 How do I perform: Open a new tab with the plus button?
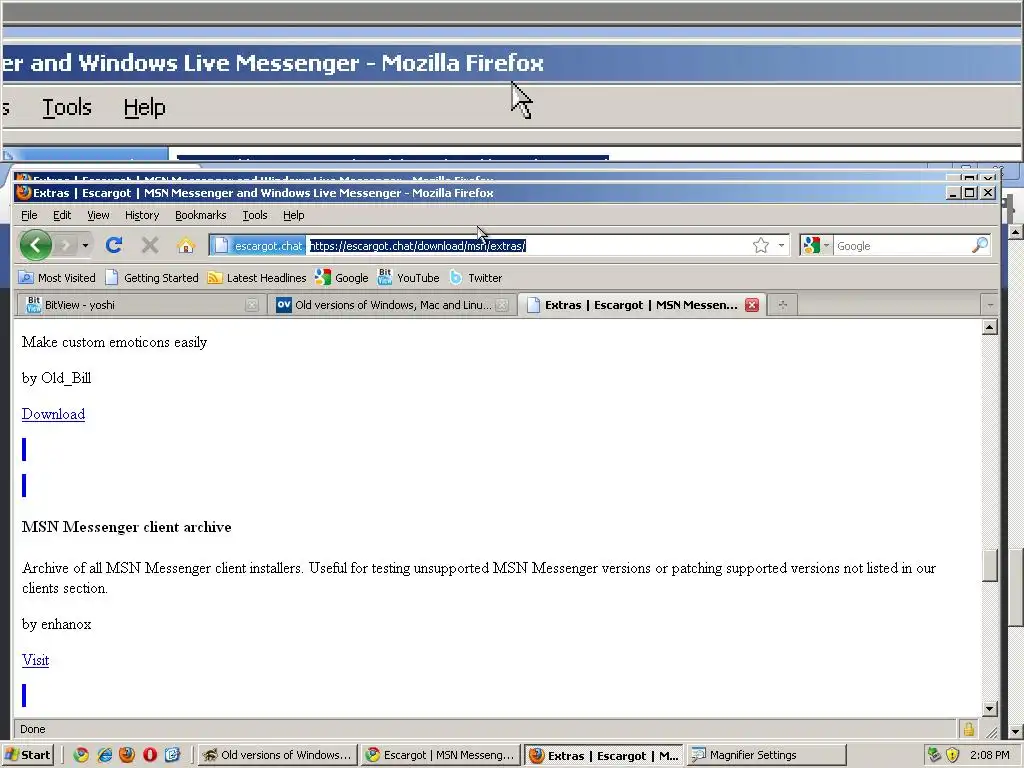[x=782, y=305]
